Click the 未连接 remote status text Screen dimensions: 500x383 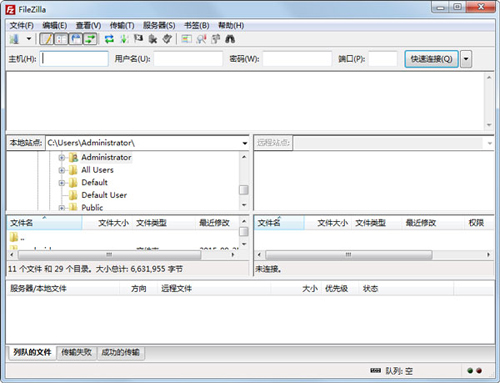pyautogui.click(x=268, y=269)
